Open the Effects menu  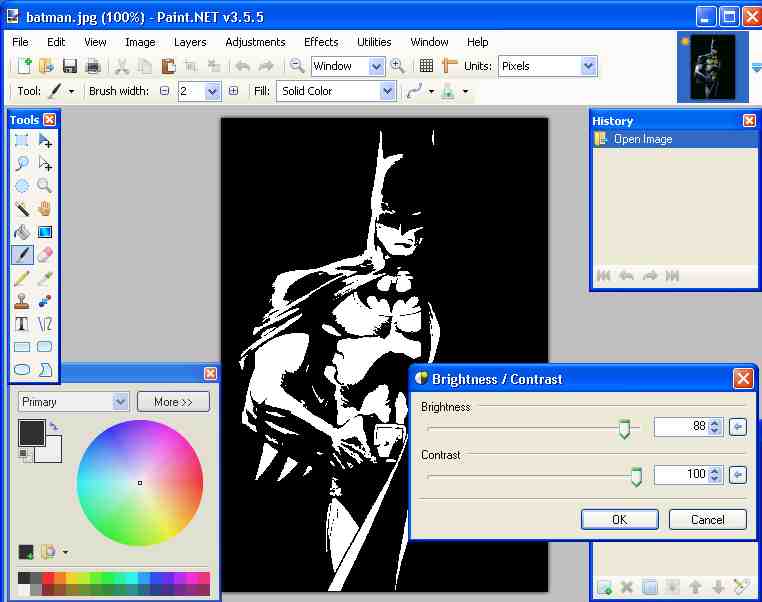tap(321, 42)
